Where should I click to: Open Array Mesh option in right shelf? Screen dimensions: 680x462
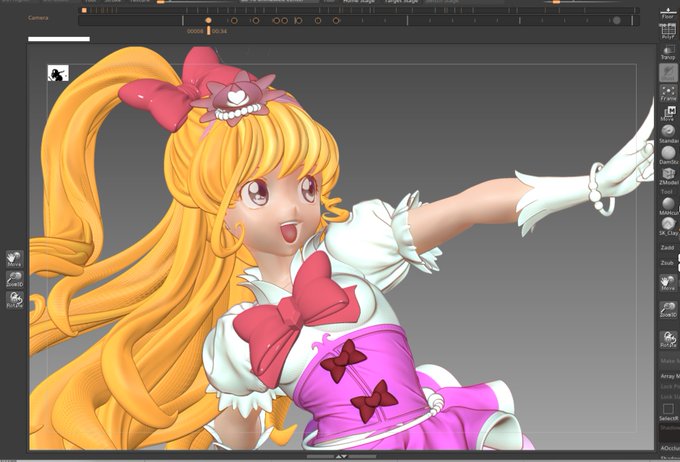[669, 376]
